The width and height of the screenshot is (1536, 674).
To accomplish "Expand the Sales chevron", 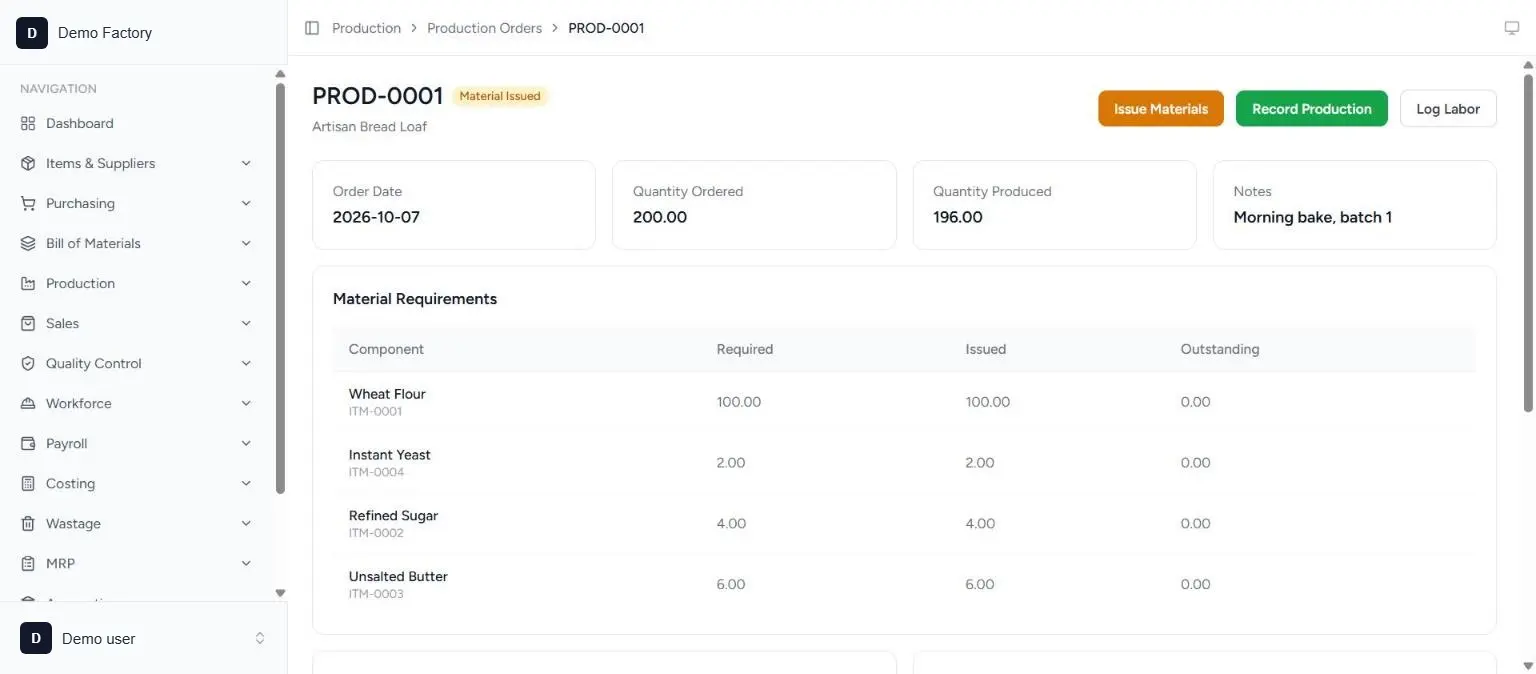I will 246,323.
